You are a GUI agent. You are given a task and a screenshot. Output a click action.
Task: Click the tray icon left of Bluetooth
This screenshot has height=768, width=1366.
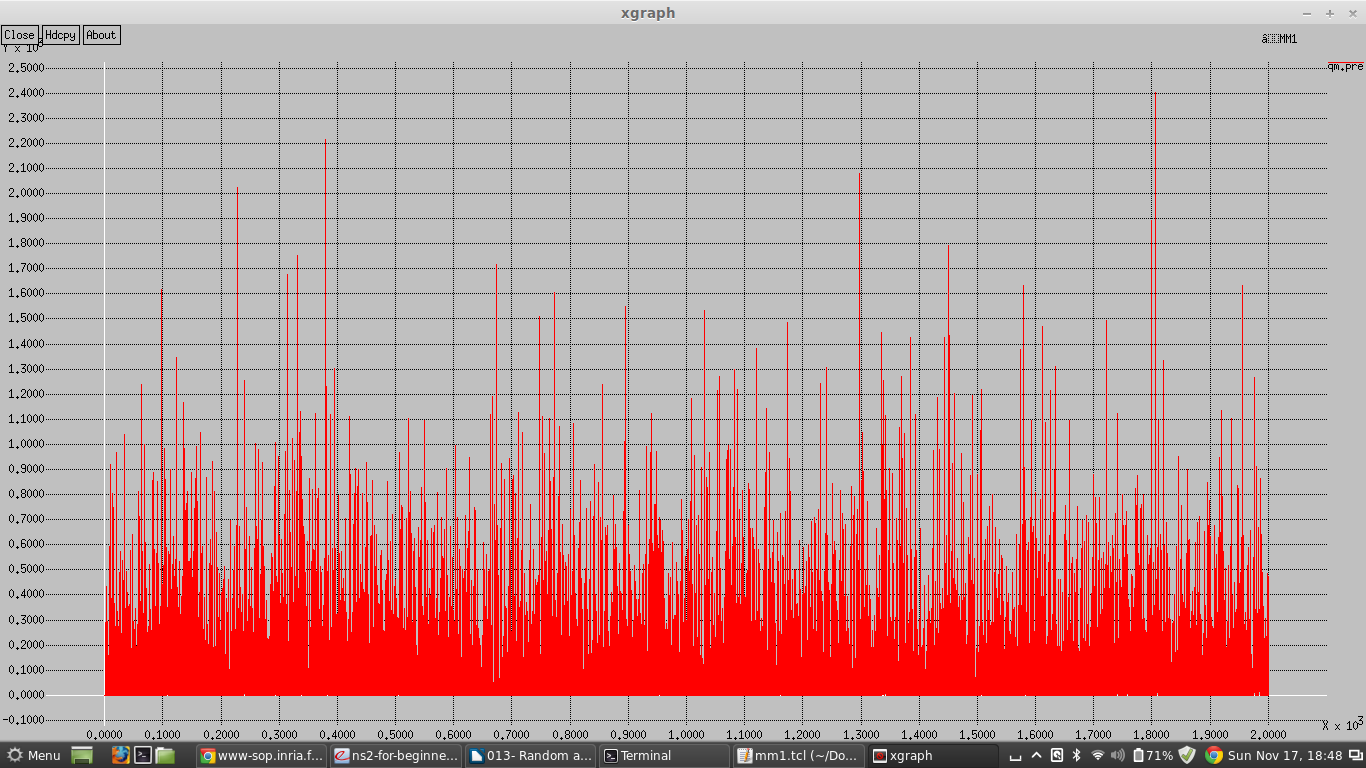point(1057,755)
